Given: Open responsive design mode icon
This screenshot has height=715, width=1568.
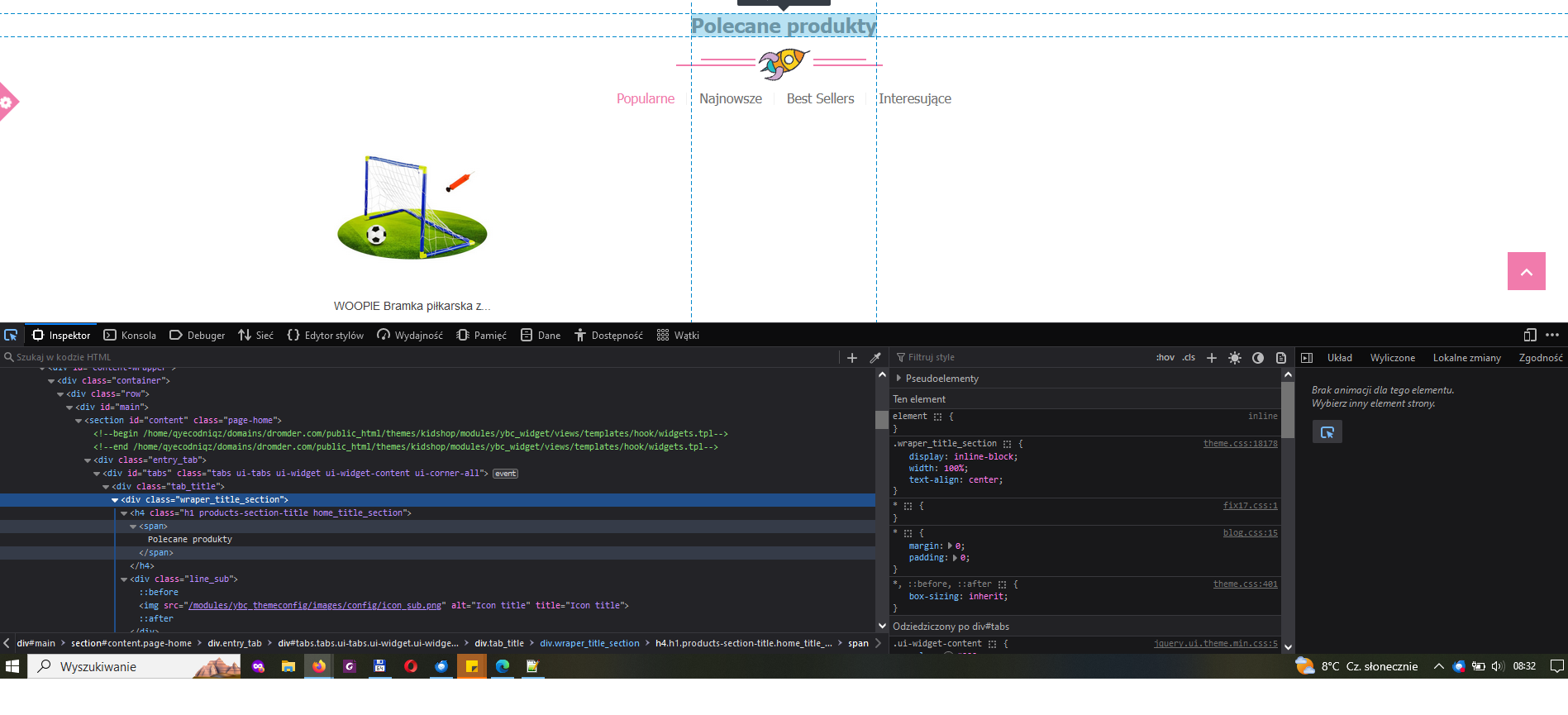Looking at the screenshot, I should 1530,335.
